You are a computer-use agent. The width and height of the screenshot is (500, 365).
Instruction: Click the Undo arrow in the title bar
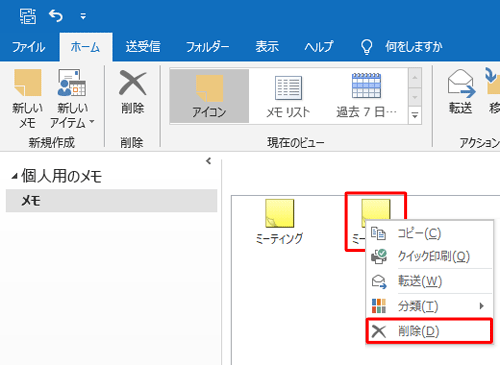click(x=56, y=16)
